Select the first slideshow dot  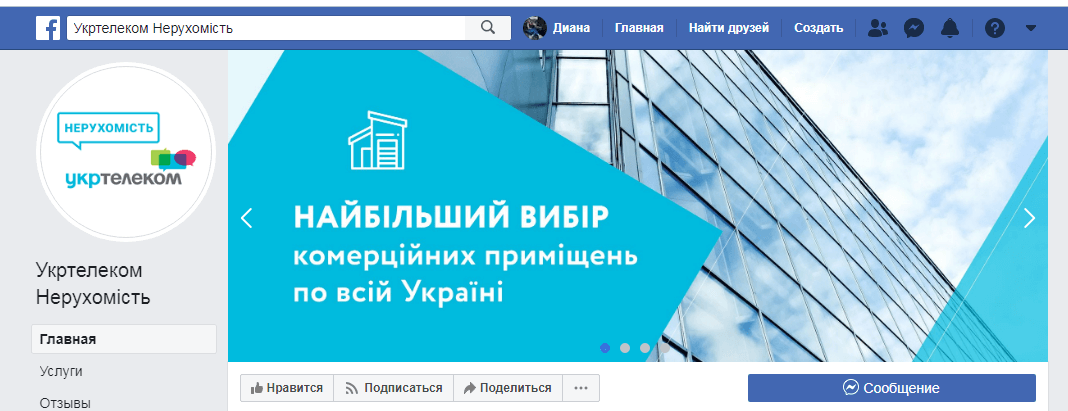[x=605, y=348]
